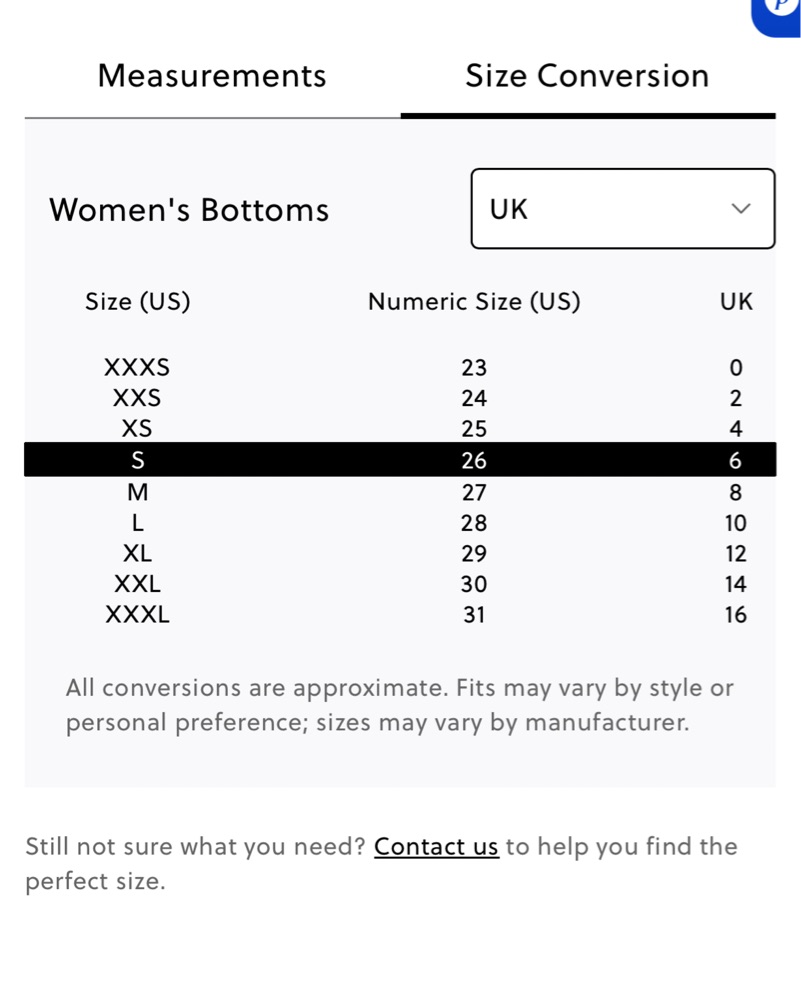Viewport: 801px width, 1000px height.
Task: Click the UK dropdown chevron arrow
Action: pyautogui.click(x=740, y=209)
